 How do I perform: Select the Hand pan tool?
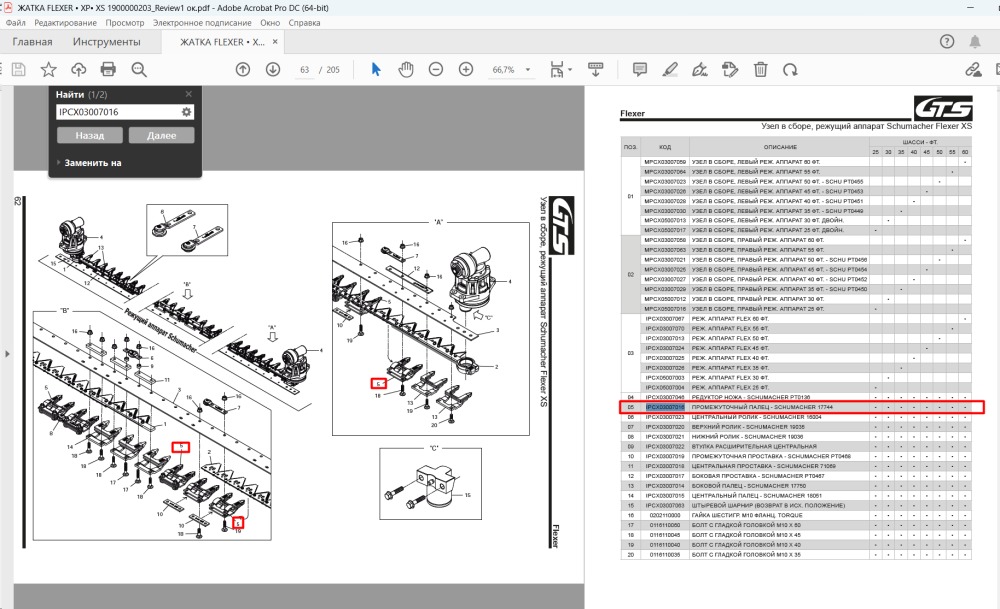(x=406, y=70)
